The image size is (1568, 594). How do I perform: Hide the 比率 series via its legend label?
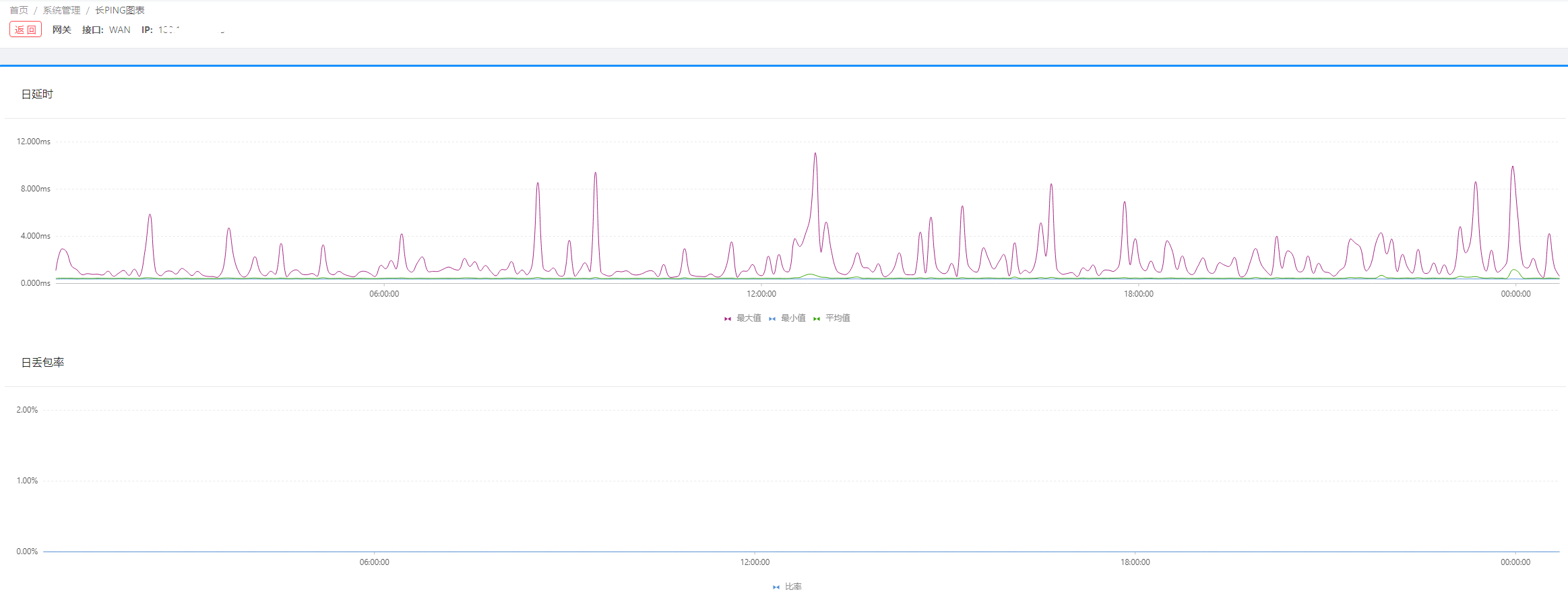(793, 587)
